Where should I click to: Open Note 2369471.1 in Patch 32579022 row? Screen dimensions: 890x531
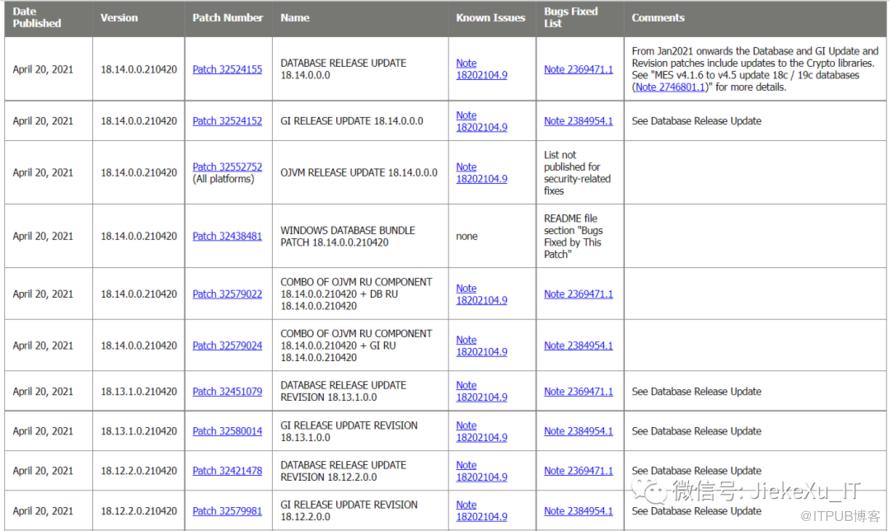click(x=578, y=294)
